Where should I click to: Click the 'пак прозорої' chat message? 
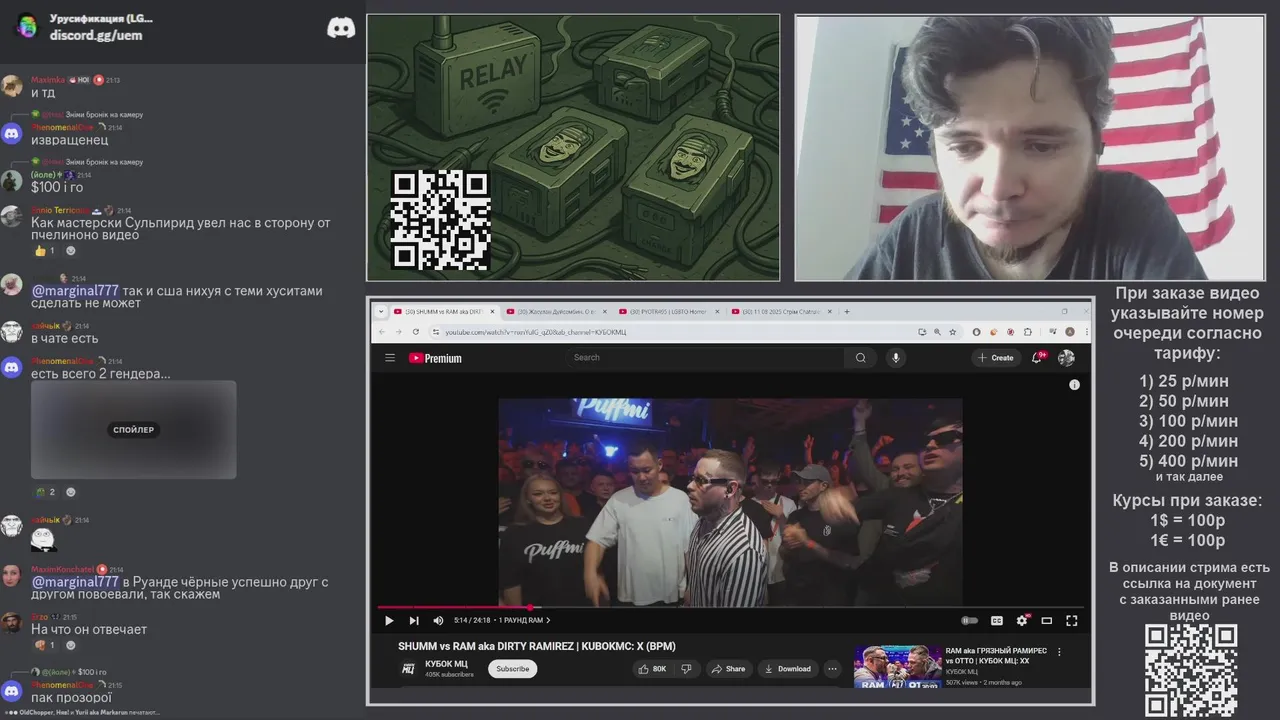click(x=71, y=698)
